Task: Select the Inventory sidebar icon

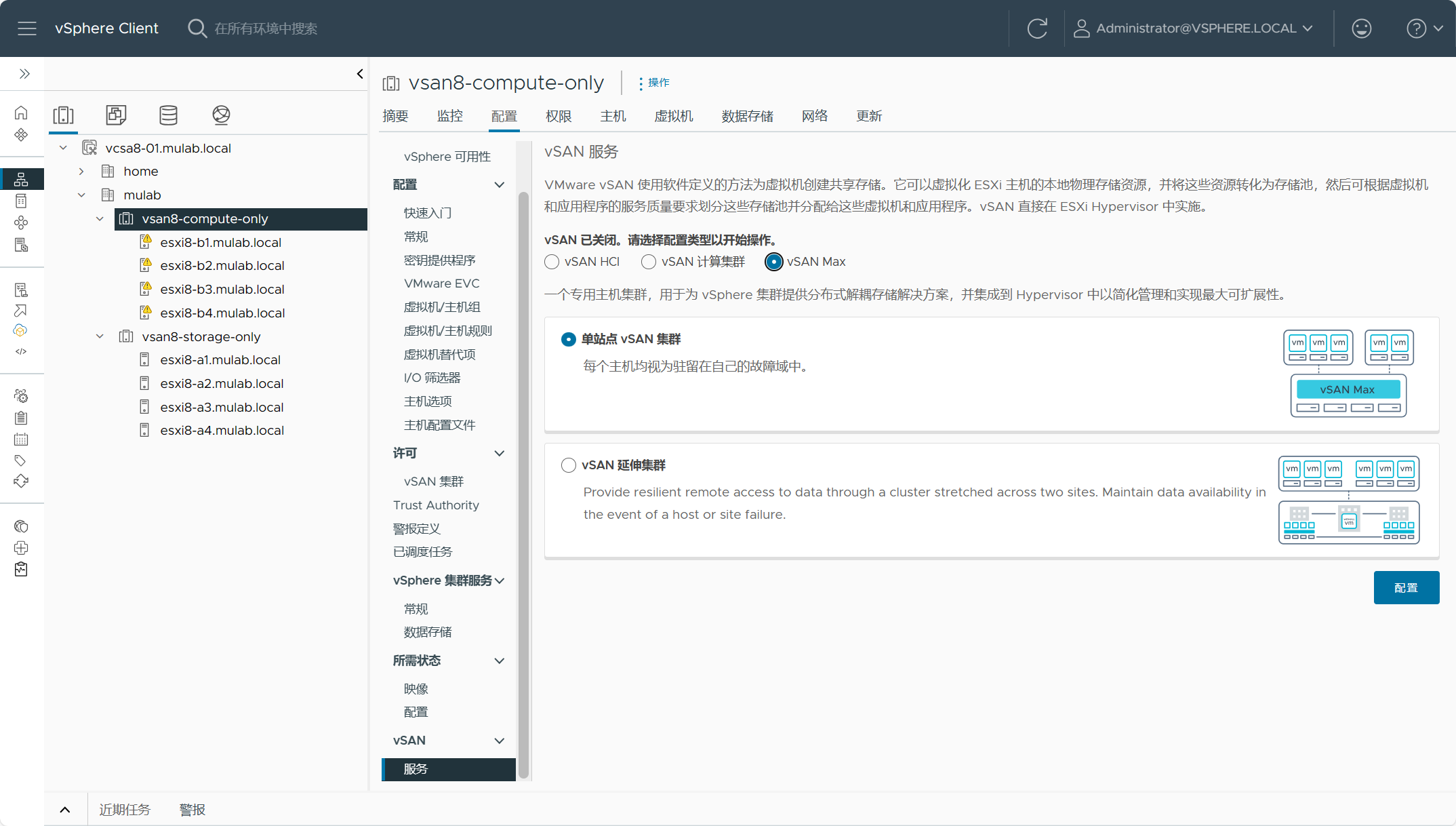Action: point(21,179)
